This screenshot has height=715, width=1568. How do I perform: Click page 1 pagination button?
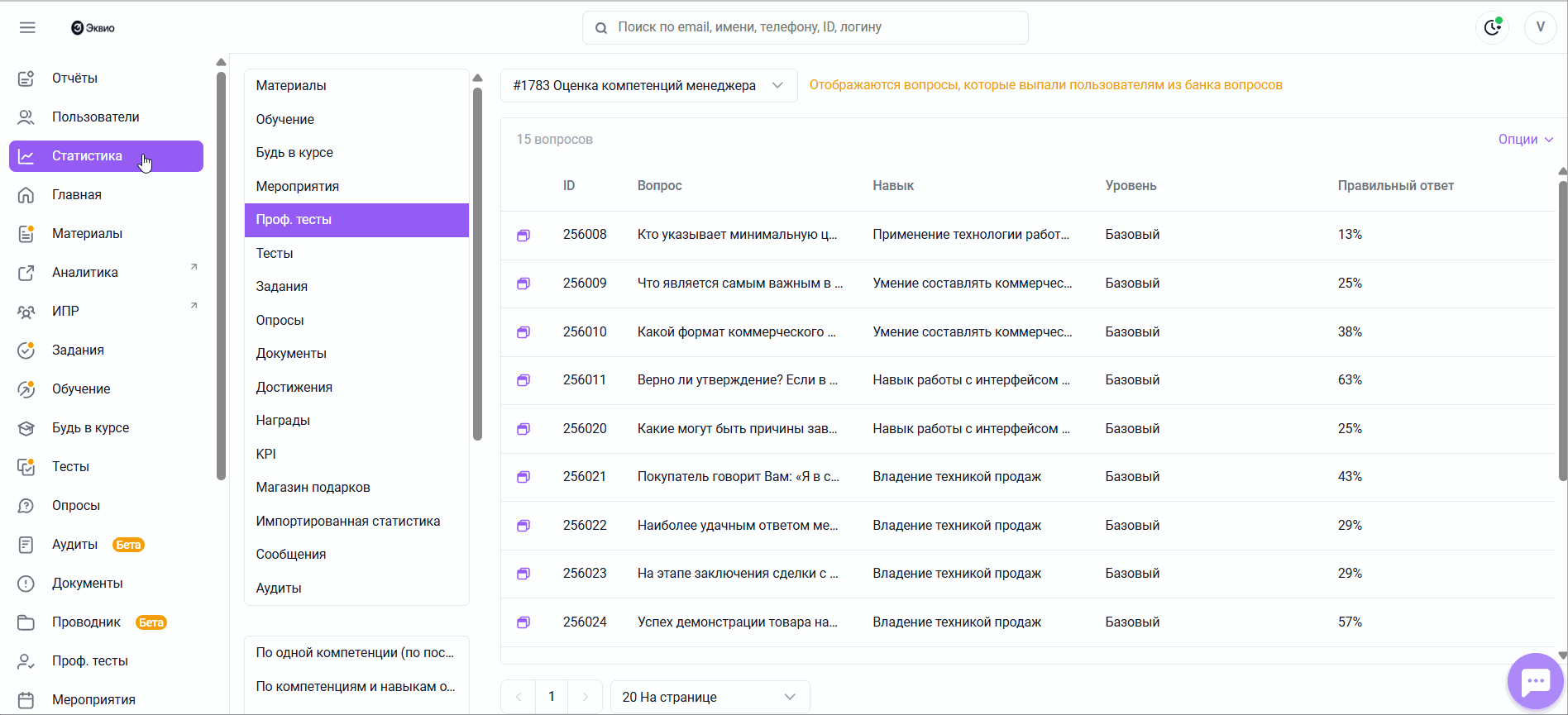point(552,697)
